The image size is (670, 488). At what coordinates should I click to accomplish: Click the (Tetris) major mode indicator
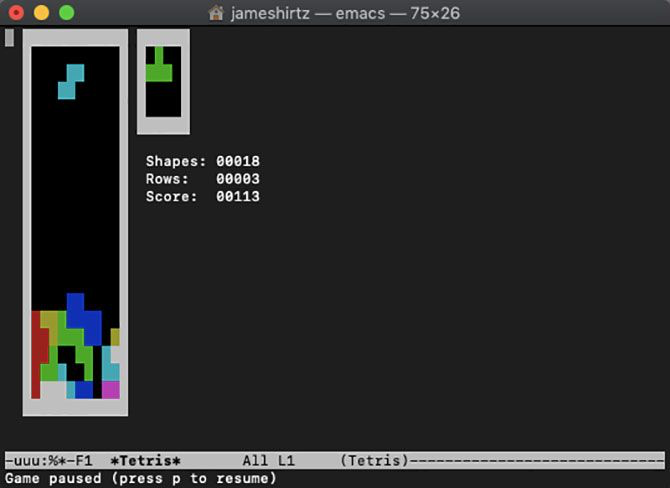pyautogui.click(x=373, y=461)
